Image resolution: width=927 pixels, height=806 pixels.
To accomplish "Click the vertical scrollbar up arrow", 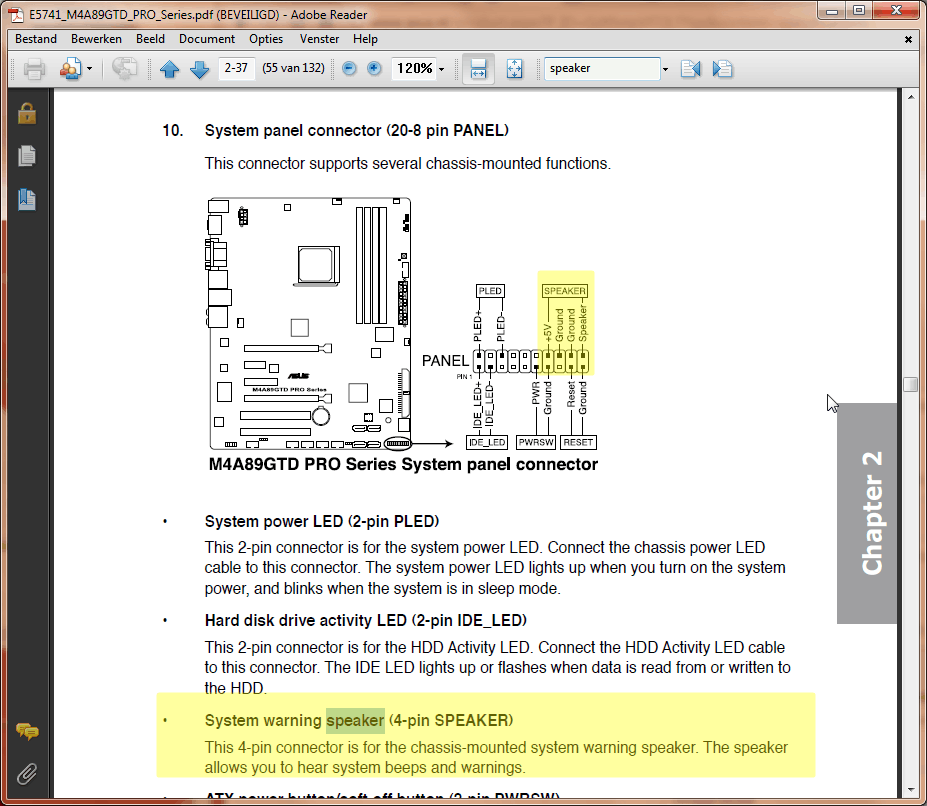I will (x=910, y=96).
